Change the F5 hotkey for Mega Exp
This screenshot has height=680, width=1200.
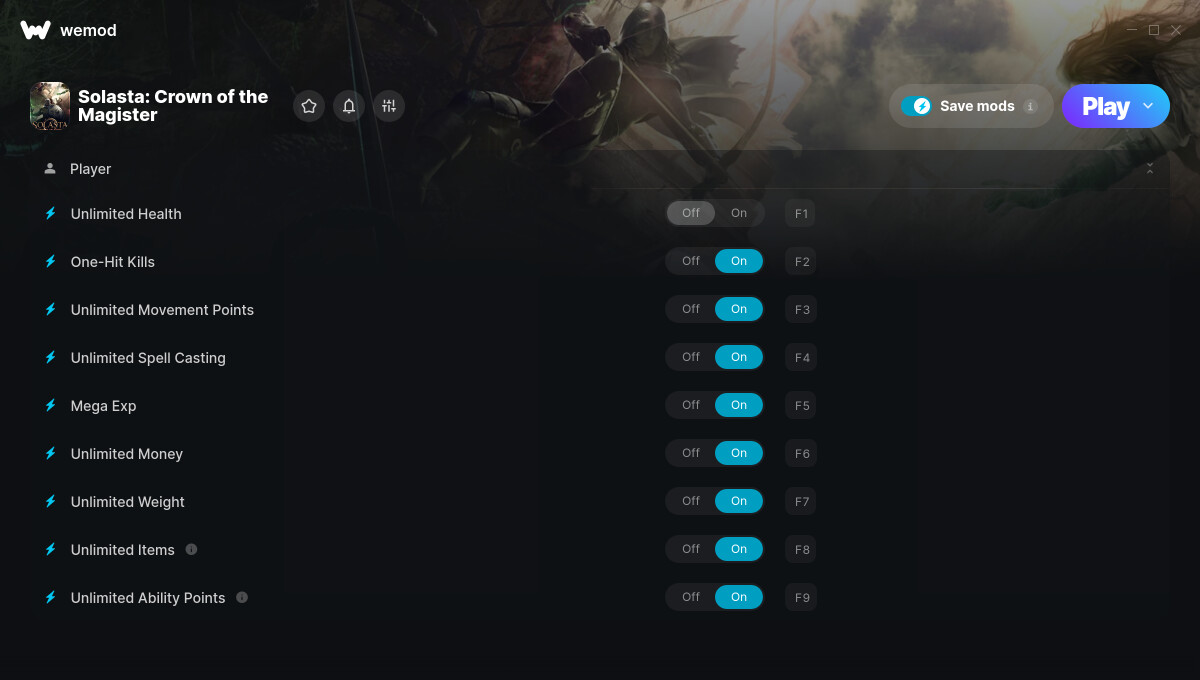(801, 405)
